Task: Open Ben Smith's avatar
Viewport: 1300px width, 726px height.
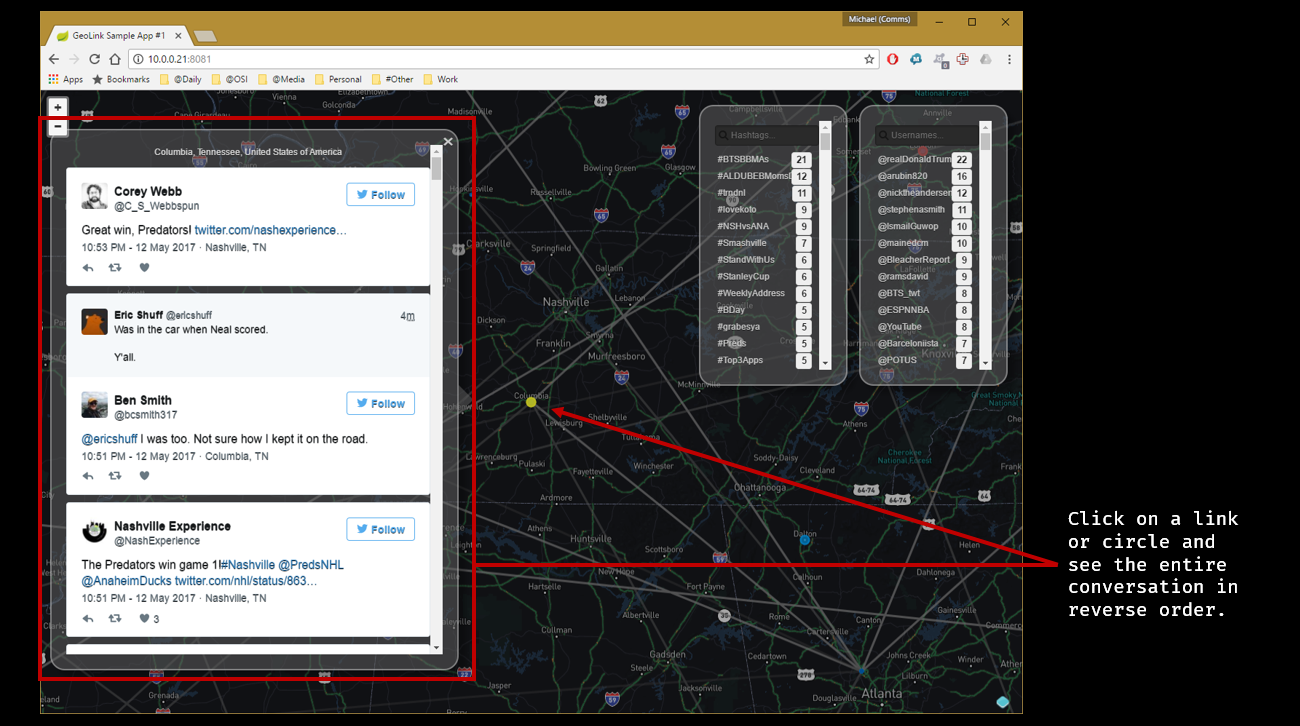Action: (94, 405)
